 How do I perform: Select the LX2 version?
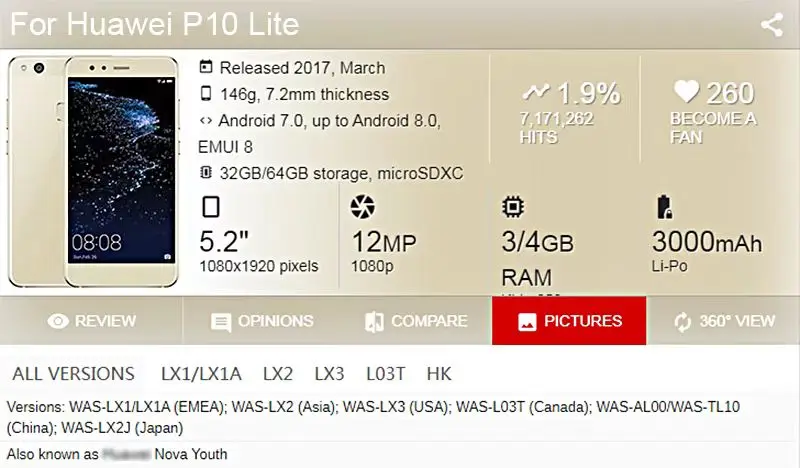(278, 374)
